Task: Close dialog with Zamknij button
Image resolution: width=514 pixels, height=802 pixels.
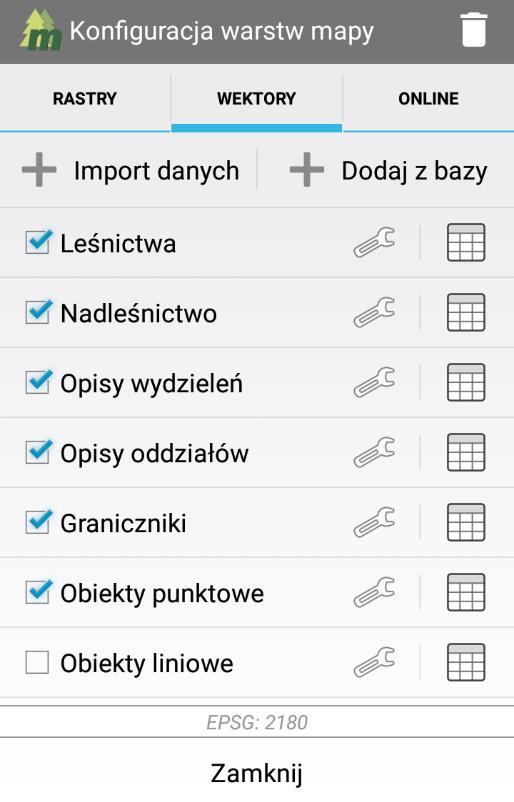Action: coord(257,772)
